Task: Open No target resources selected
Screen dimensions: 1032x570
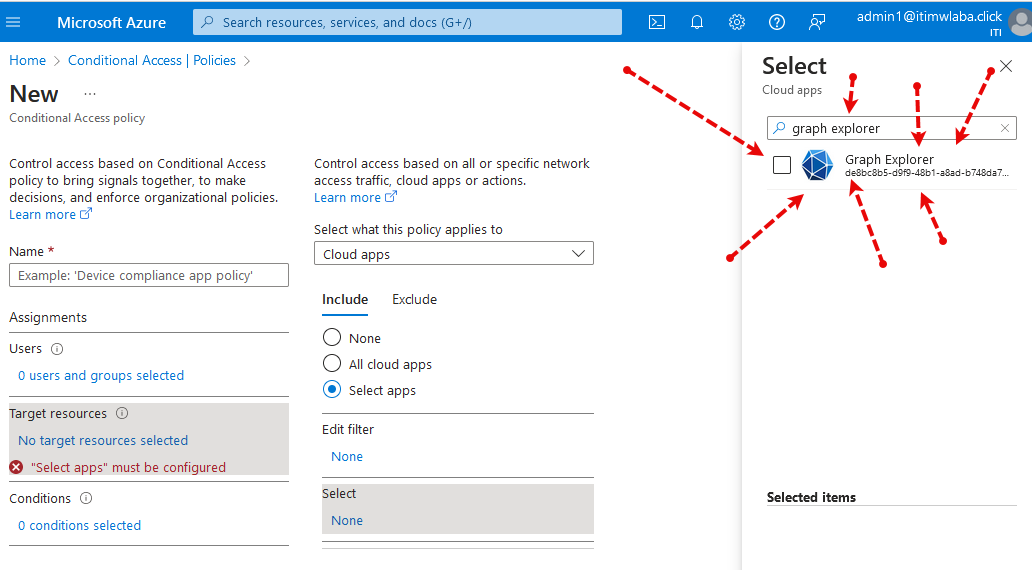Action: [x=103, y=441]
